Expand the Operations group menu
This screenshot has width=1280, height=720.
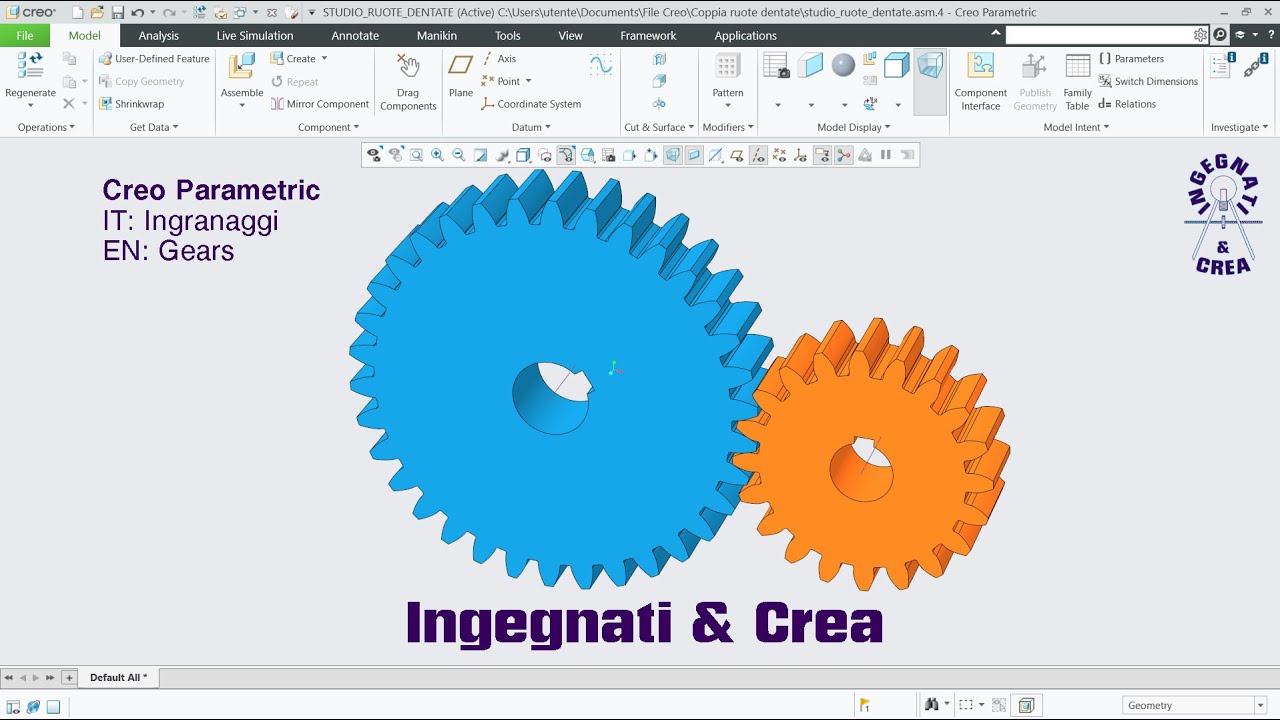46,127
